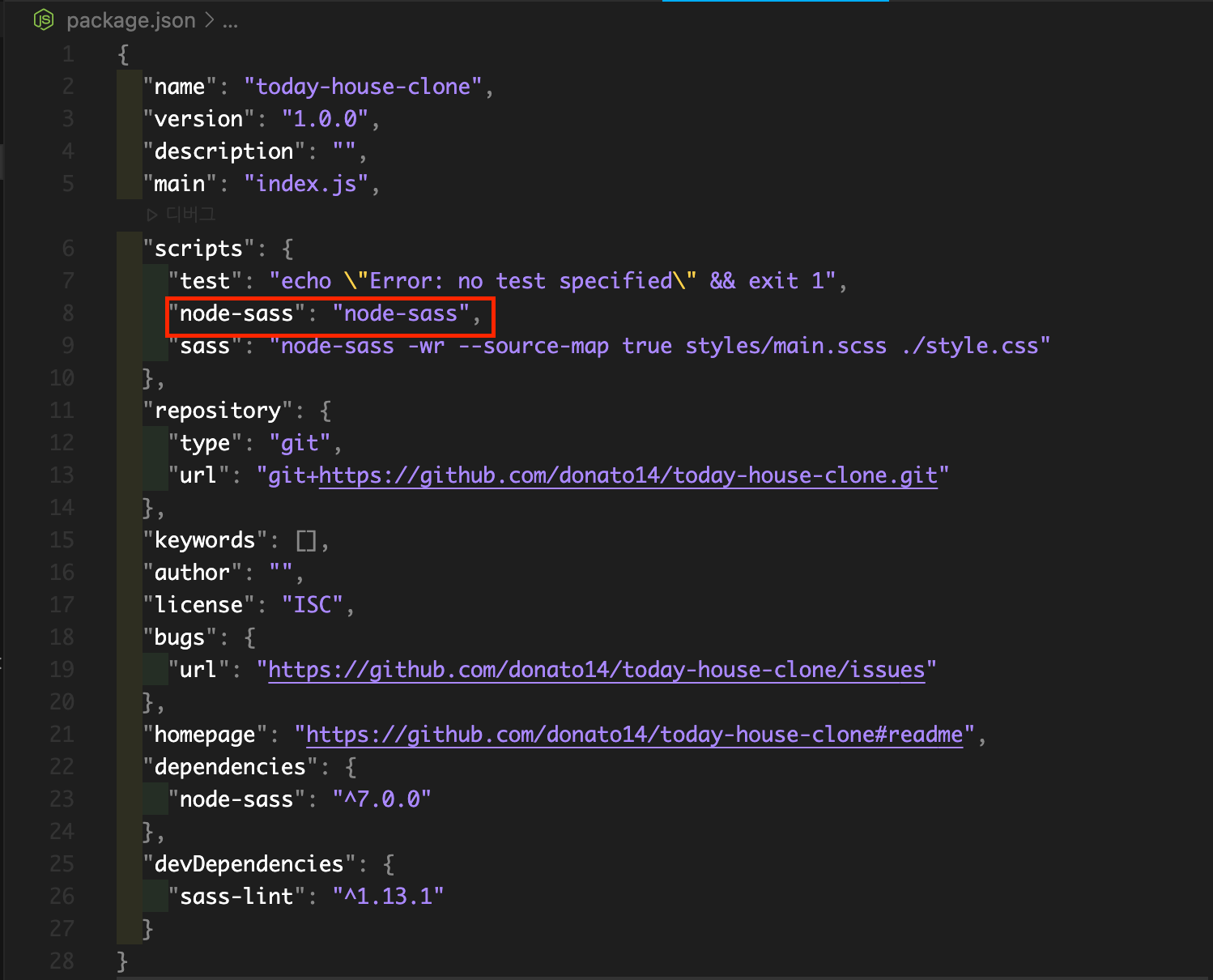
Task: Click the "homepage" key
Action: click(x=205, y=735)
